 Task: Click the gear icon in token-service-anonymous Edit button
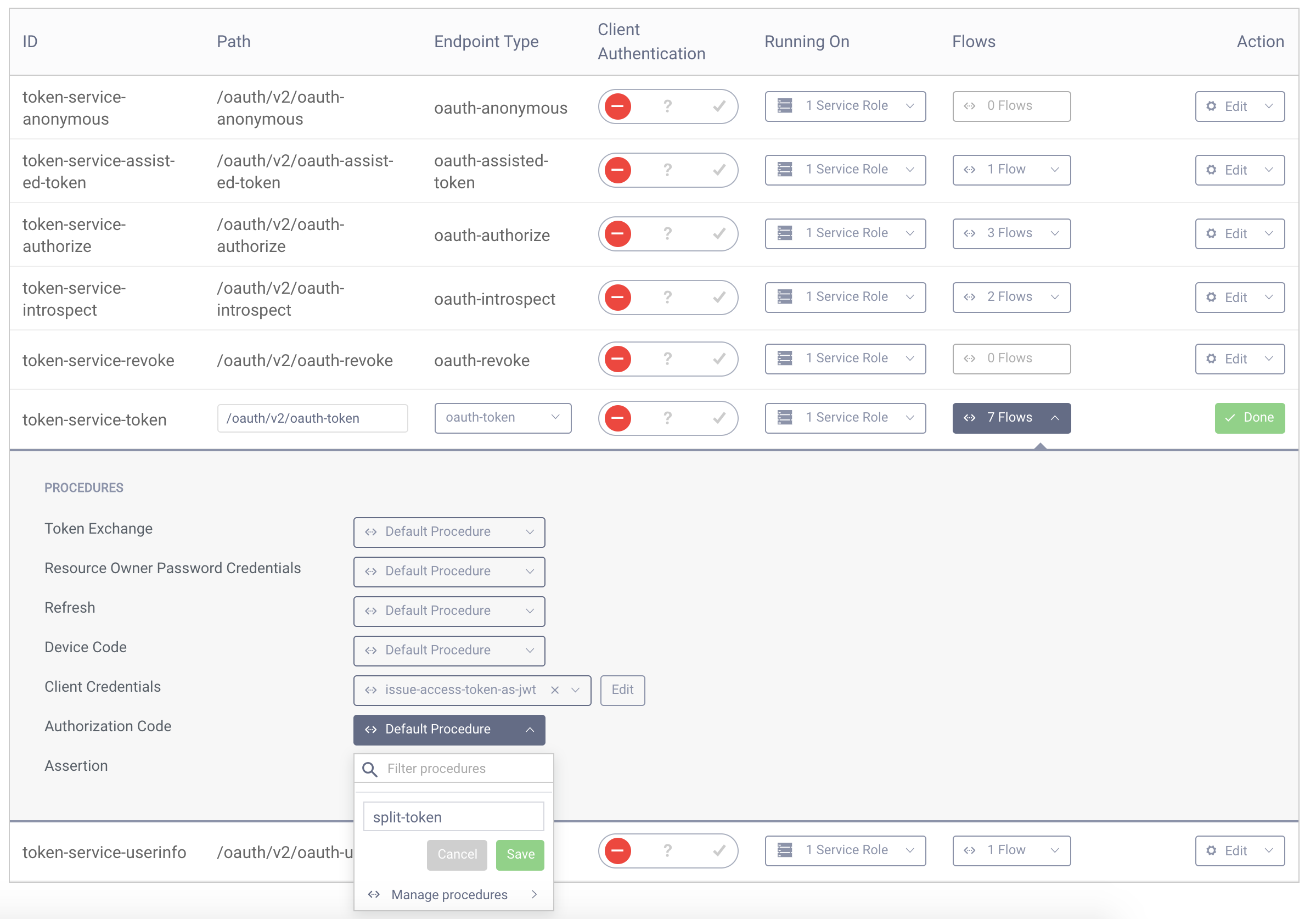(x=1212, y=107)
